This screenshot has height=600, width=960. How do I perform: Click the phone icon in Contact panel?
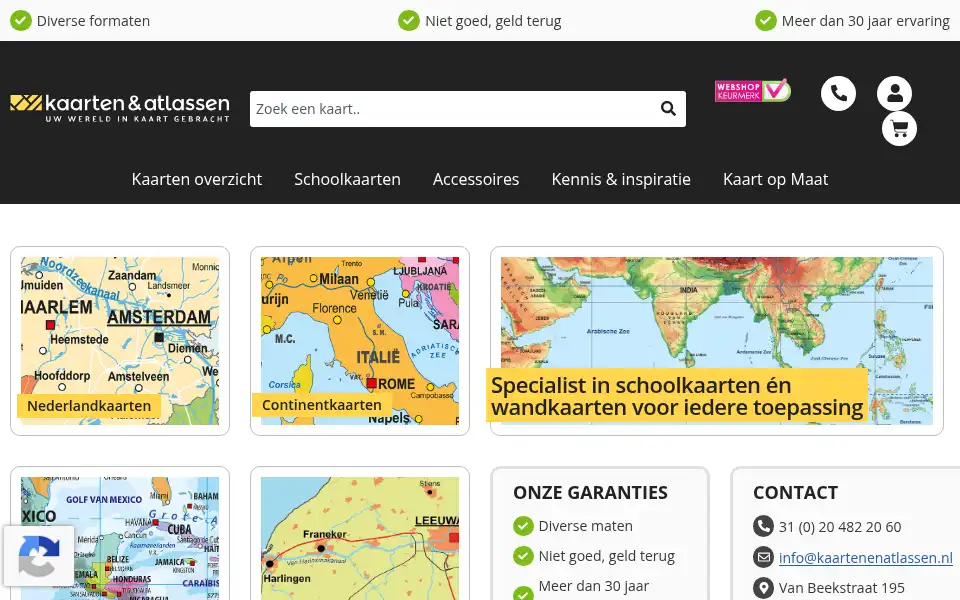tap(763, 527)
